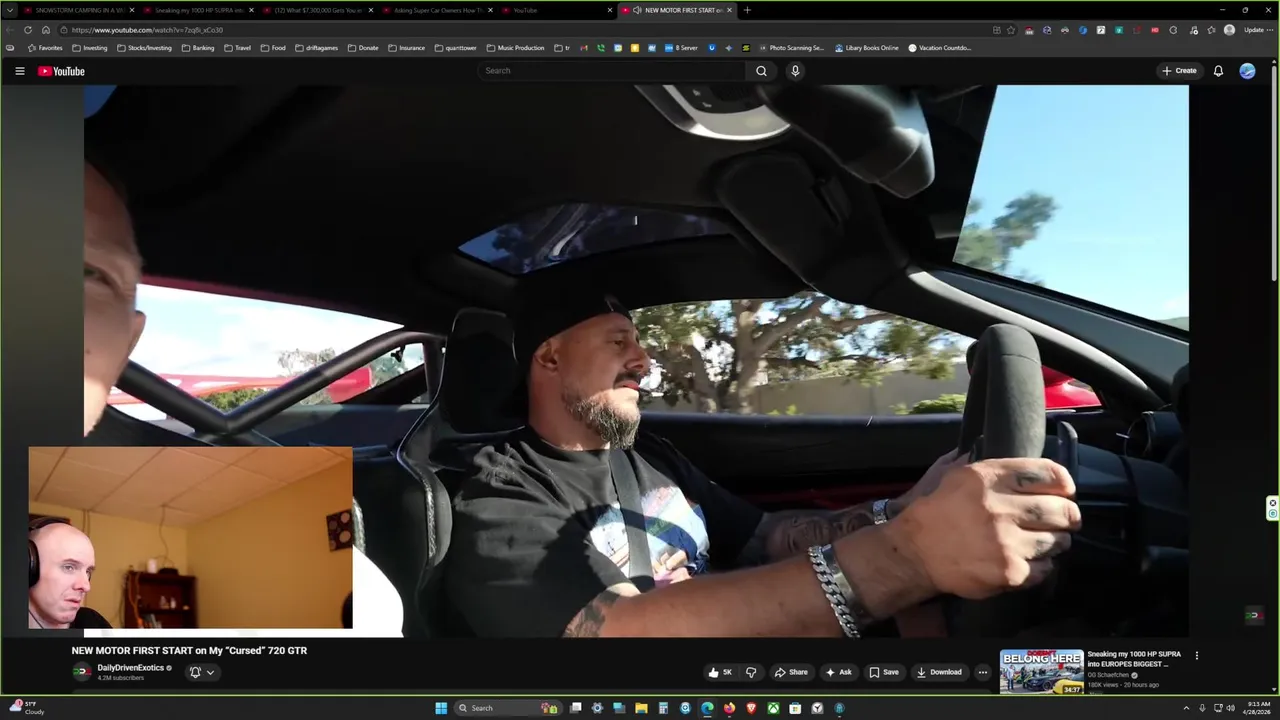1280x720 pixels.
Task: Open the Vacation Countdown bookmark
Action: pyautogui.click(x=939, y=48)
